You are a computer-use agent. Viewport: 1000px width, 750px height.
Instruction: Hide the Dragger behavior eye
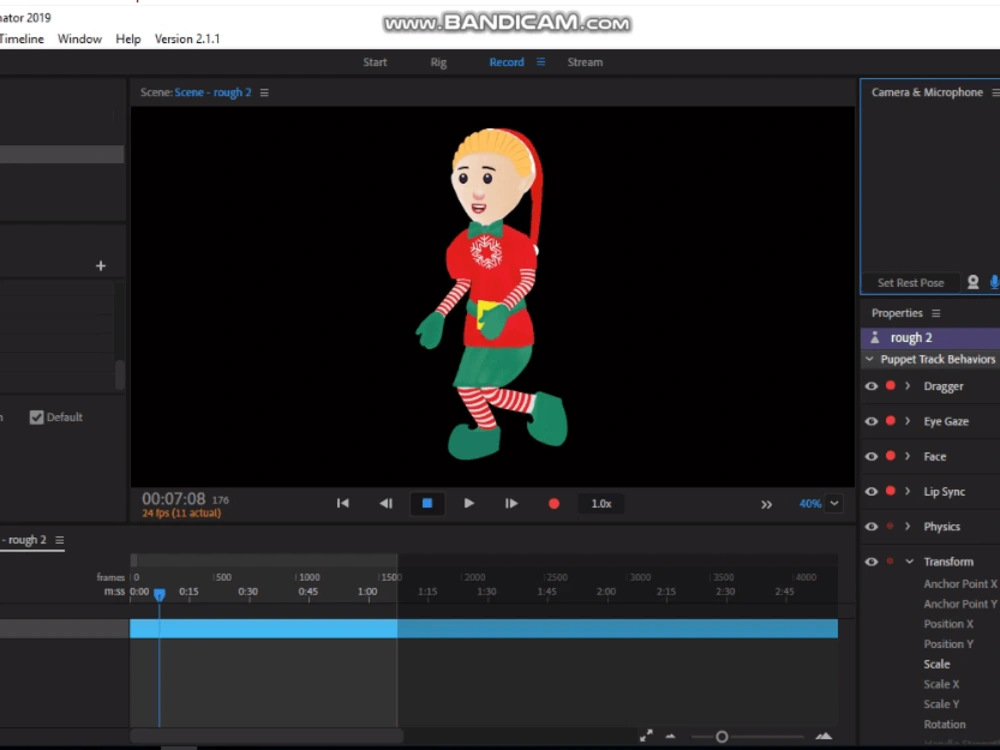871,386
